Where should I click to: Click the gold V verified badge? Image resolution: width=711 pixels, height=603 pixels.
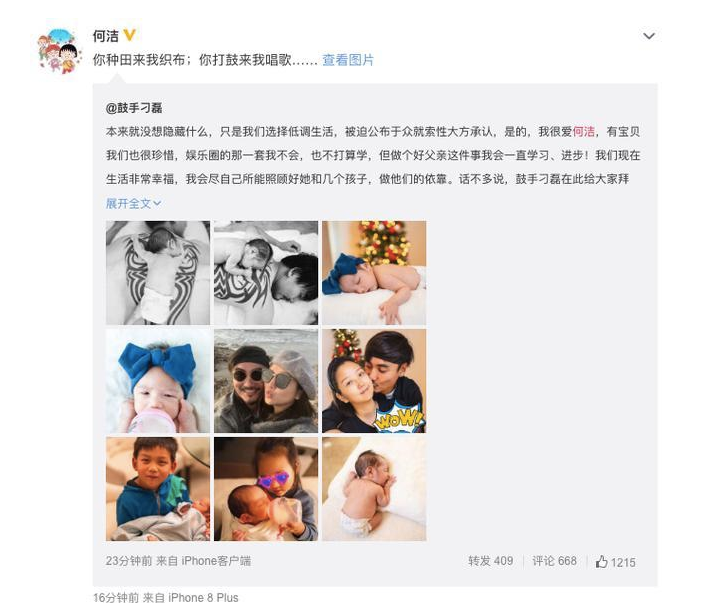(129, 35)
